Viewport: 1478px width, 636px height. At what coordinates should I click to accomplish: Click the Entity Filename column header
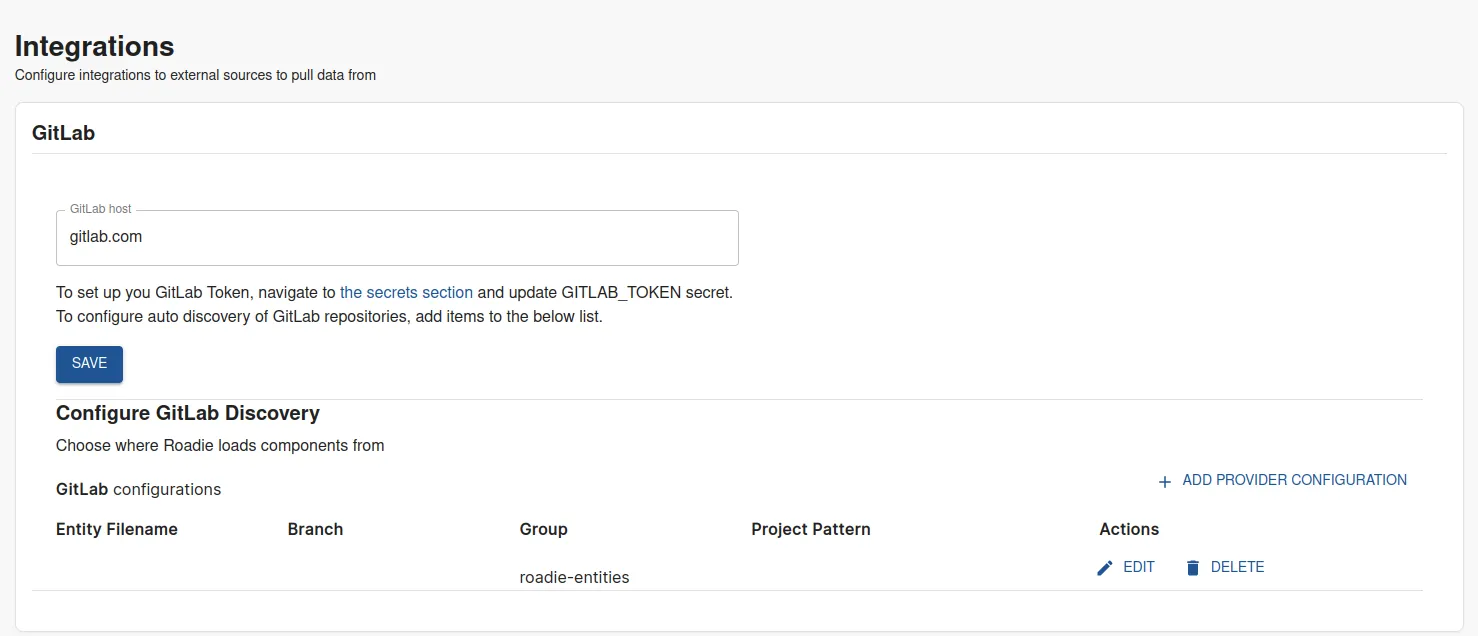(x=116, y=529)
